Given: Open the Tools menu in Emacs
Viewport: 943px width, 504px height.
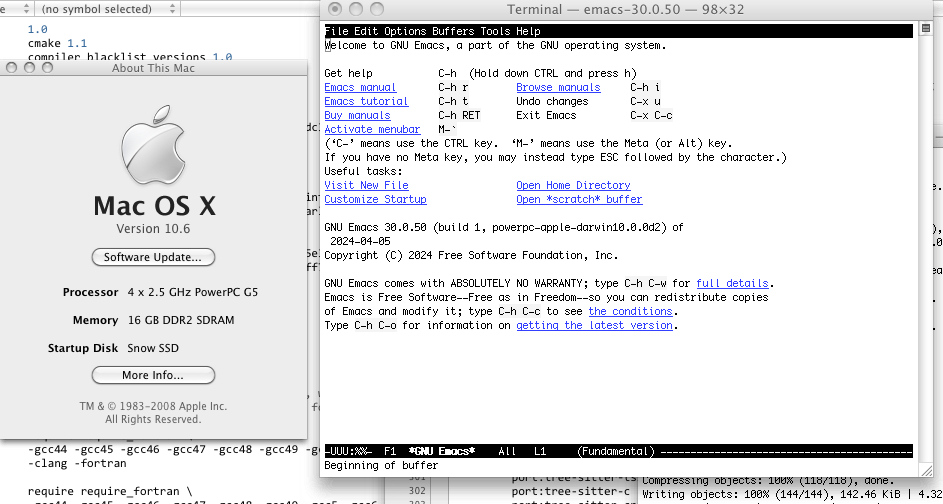Looking at the screenshot, I should (496, 31).
